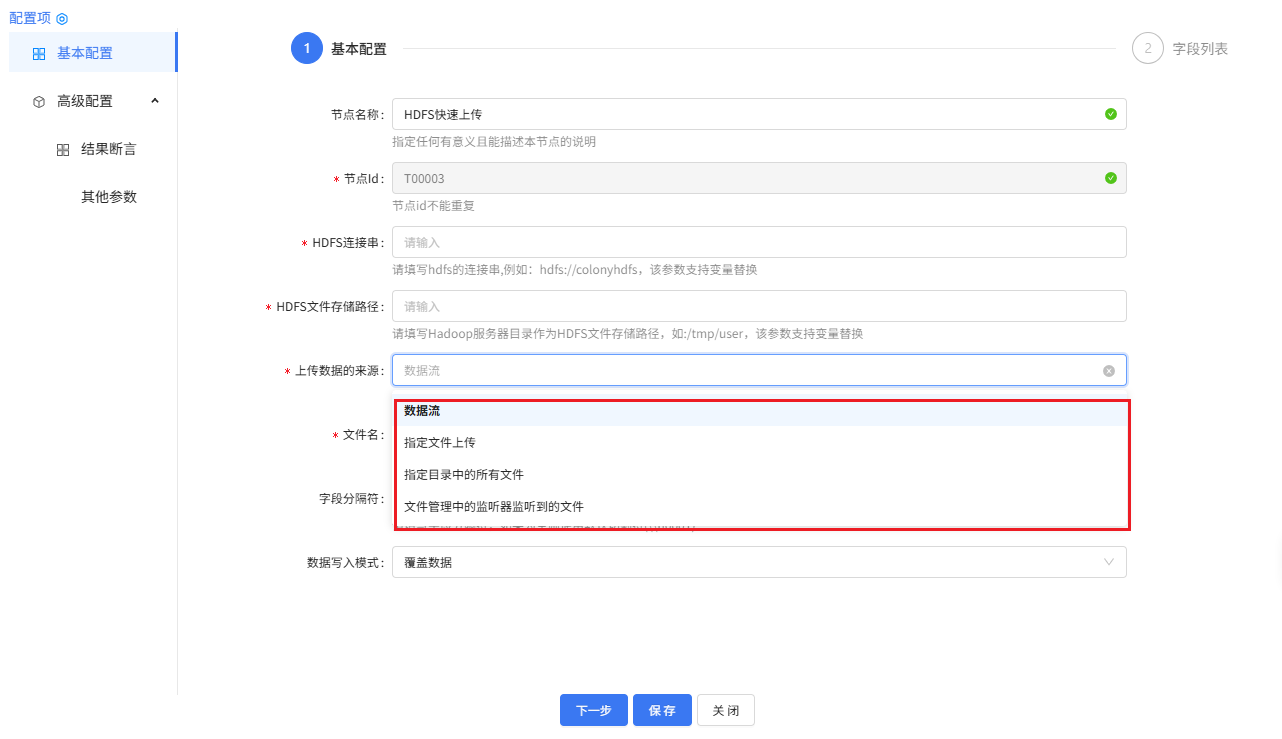The height and width of the screenshot is (739, 1282).
Task: Click the grid icon next to 结果断言
Action: (63, 150)
